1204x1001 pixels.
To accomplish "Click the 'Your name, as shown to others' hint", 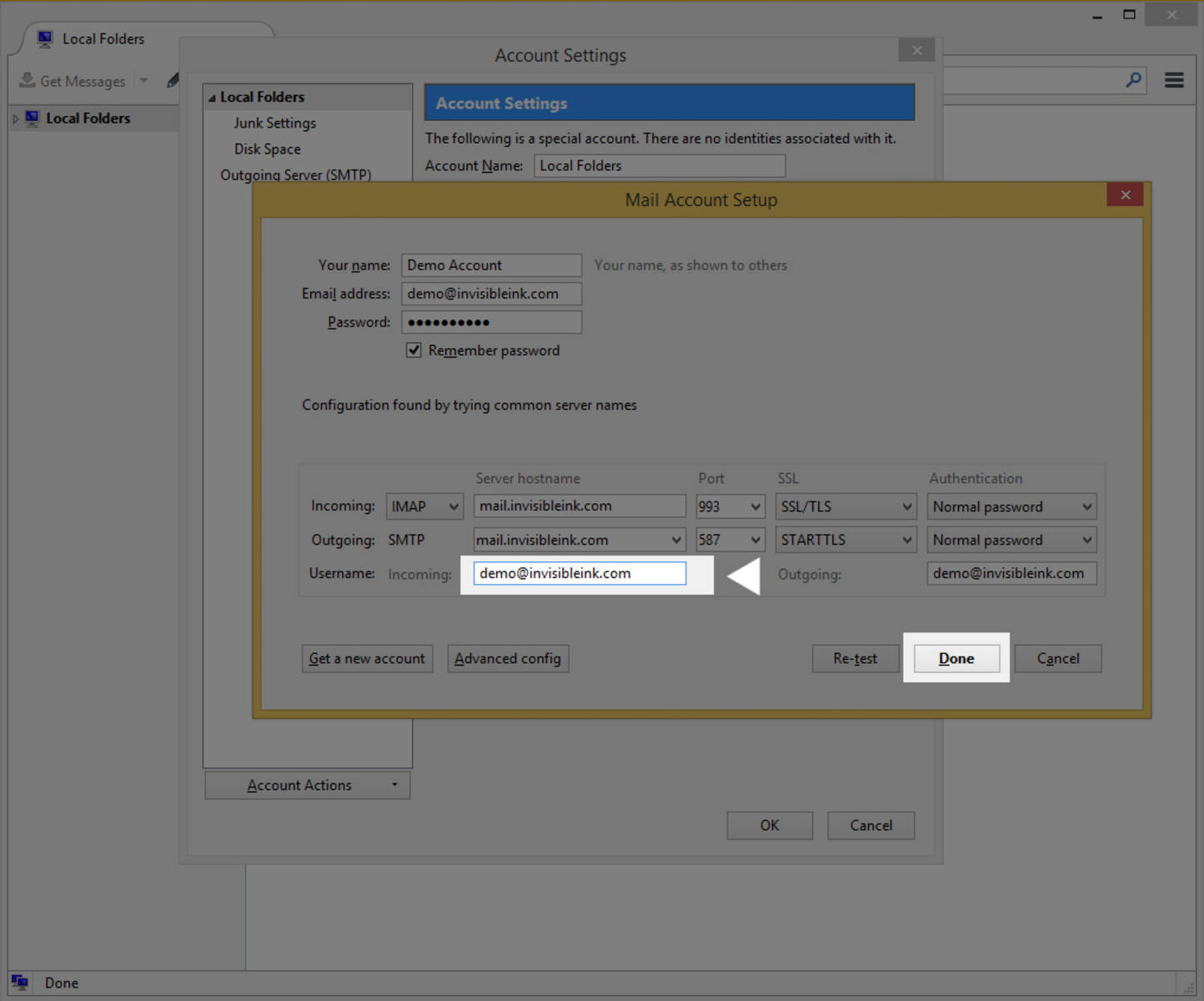I will [x=690, y=265].
